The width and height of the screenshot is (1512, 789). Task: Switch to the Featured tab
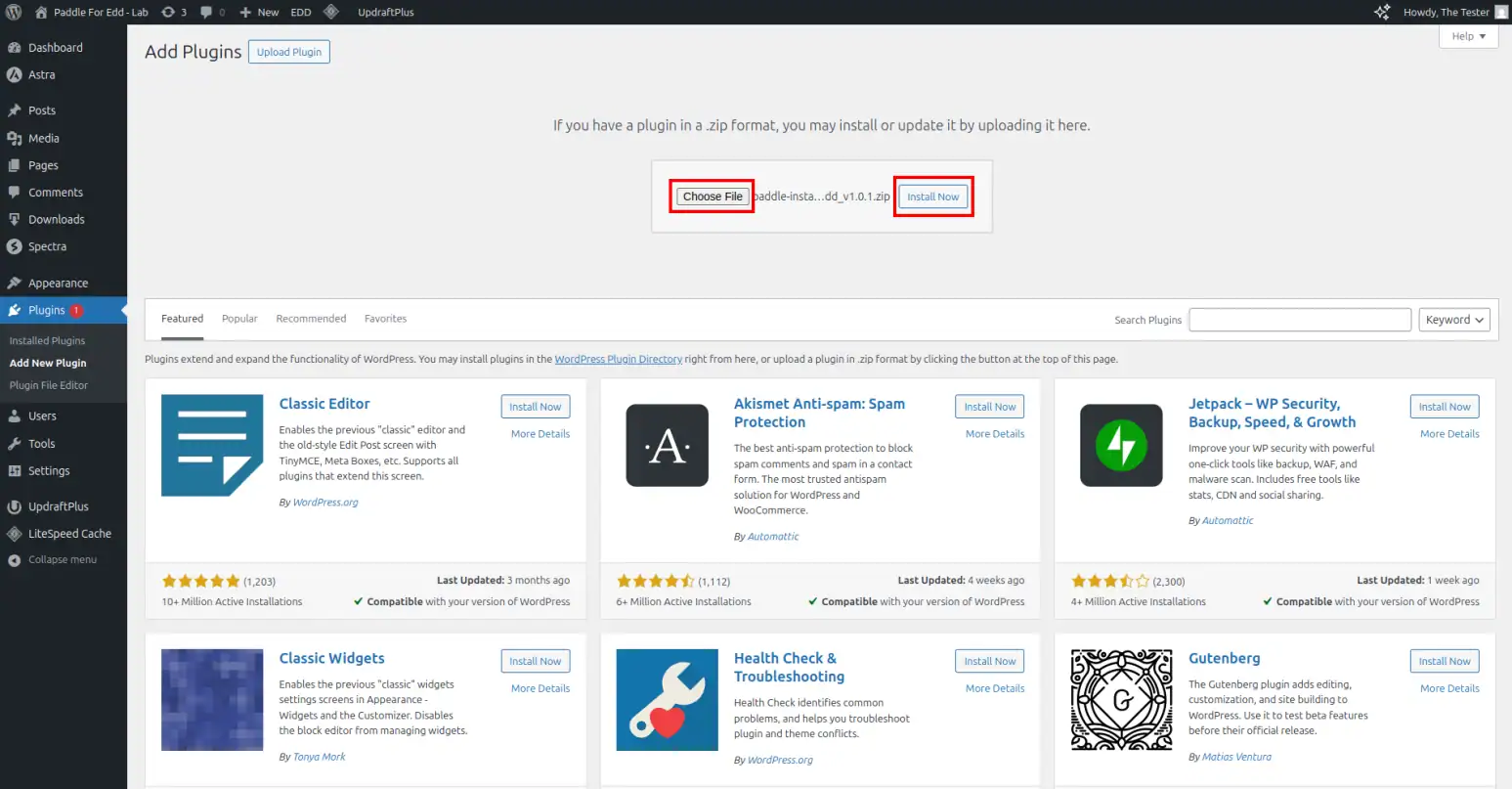tap(183, 319)
